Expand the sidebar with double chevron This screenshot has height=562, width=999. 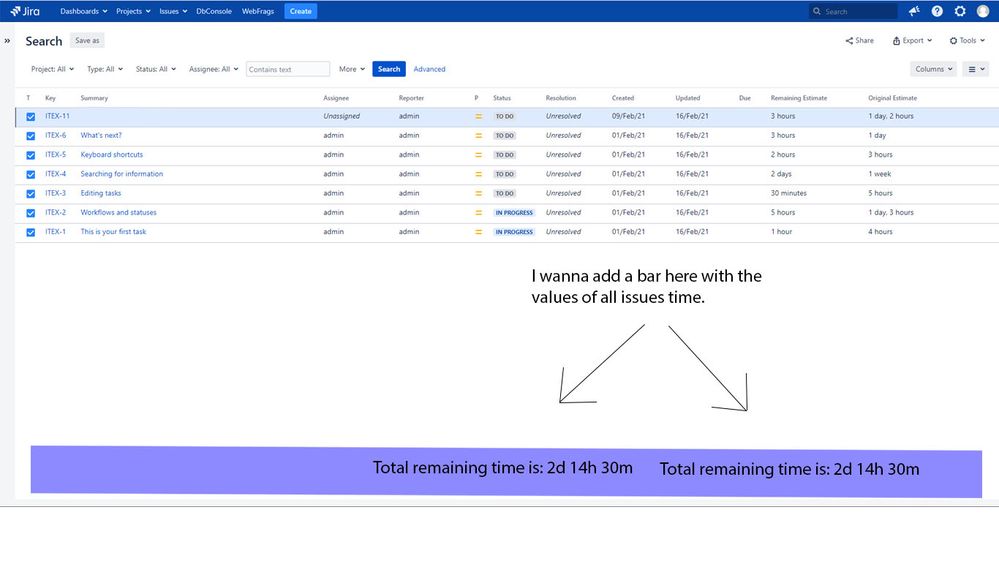[x=7, y=41]
